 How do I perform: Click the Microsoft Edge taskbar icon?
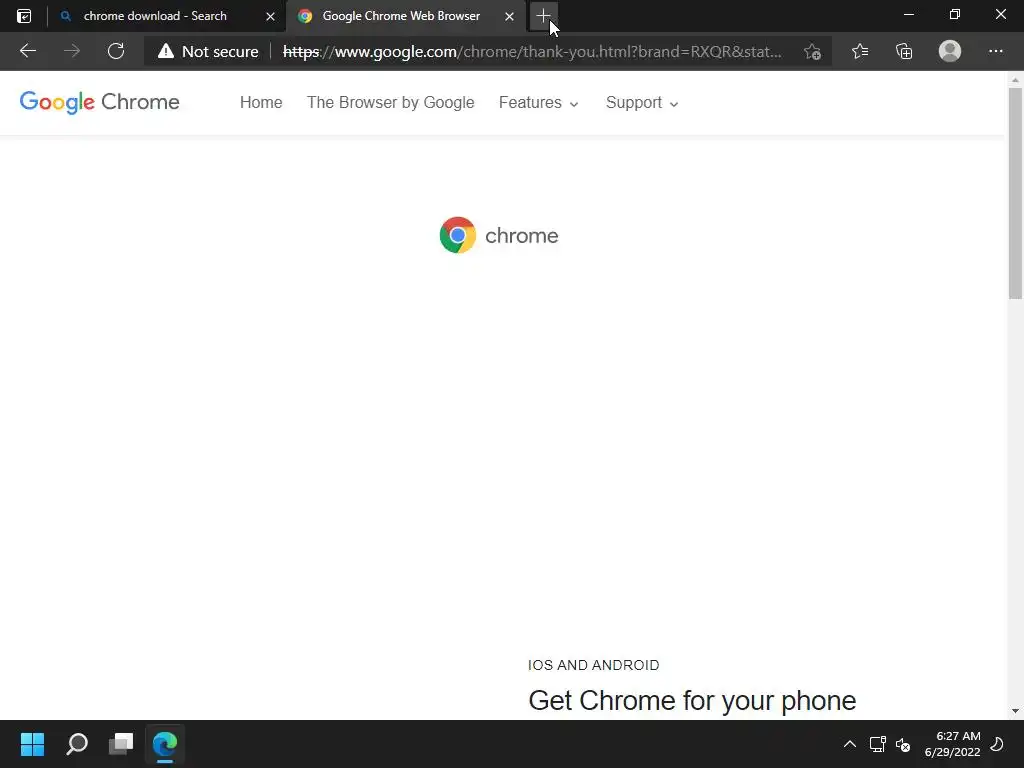point(165,744)
